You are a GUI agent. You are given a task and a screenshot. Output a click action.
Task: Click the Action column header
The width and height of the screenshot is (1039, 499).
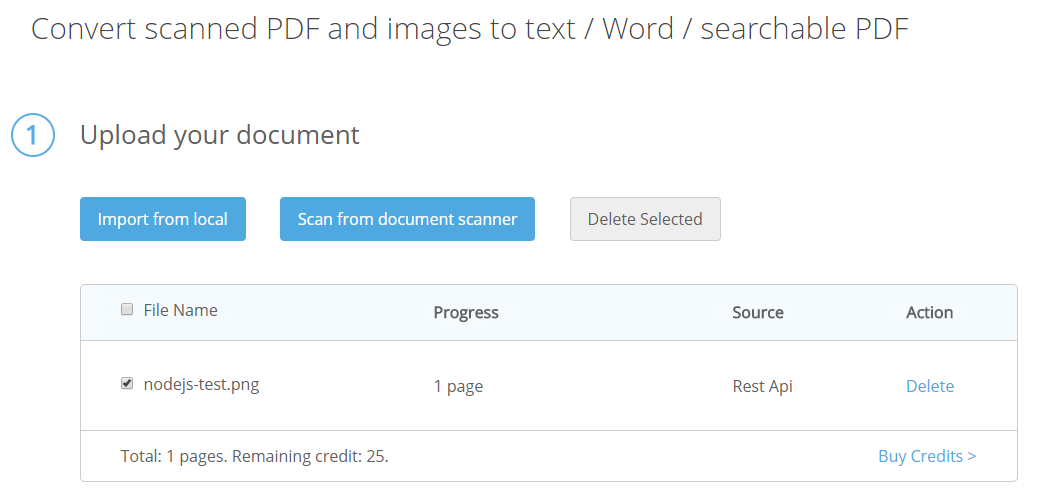pyautogui.click(x=929, y=312)
